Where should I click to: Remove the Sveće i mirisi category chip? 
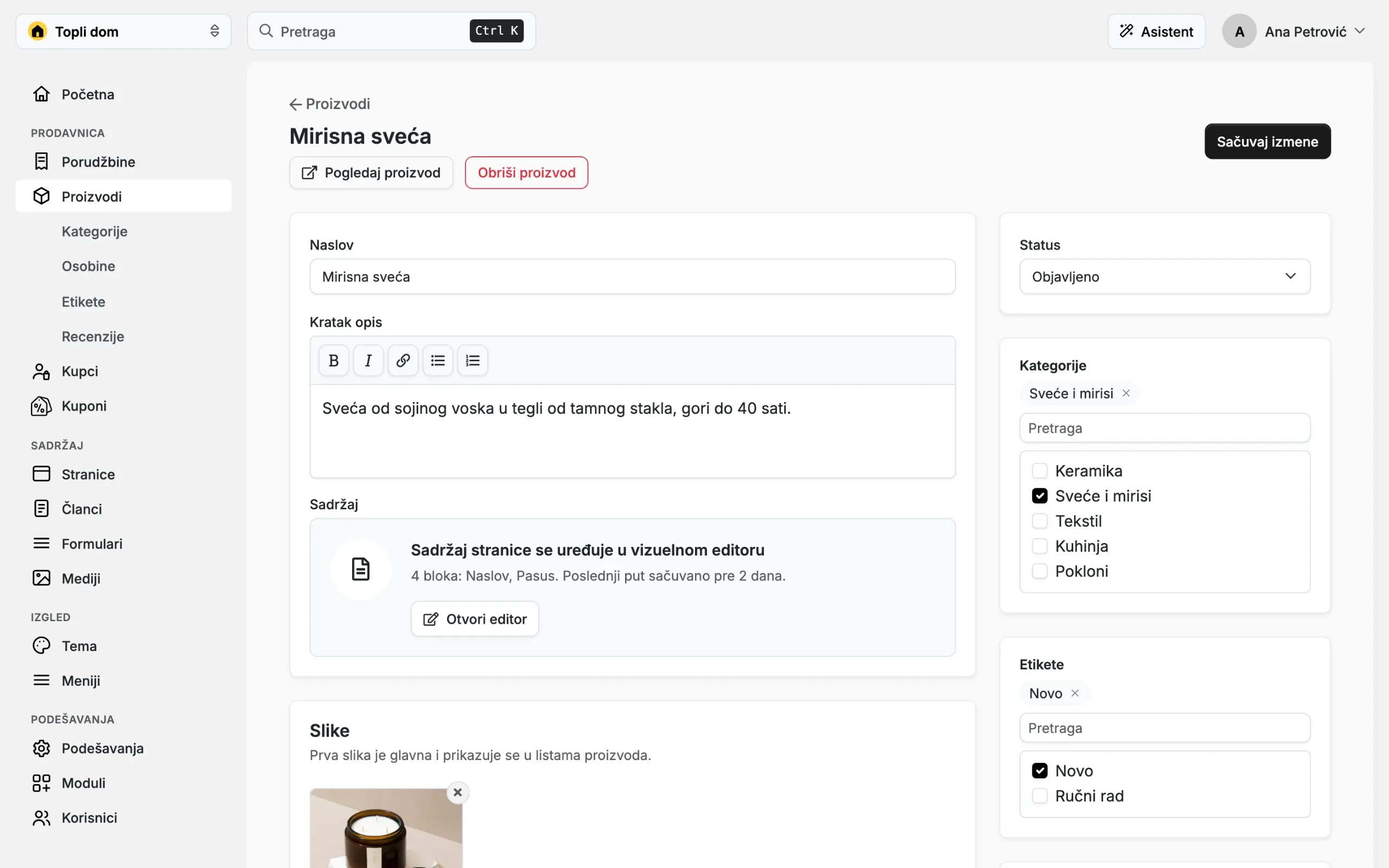1126,393
